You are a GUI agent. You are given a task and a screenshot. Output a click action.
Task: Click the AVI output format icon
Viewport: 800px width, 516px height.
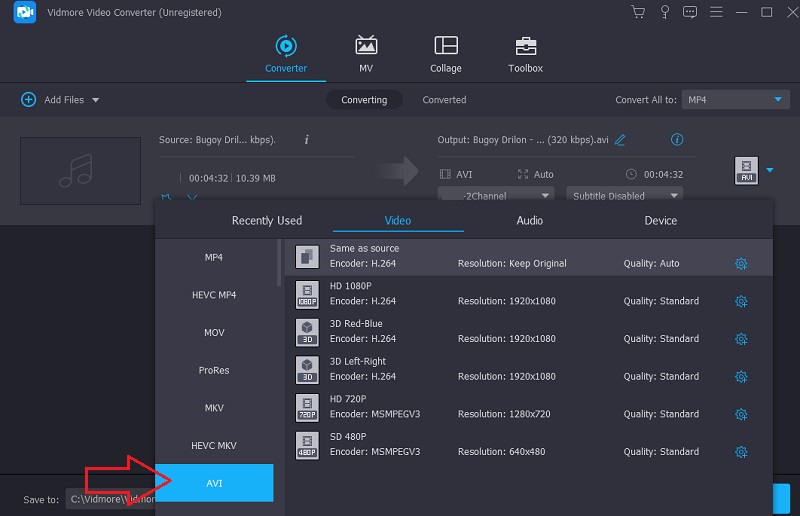(x=746, y=170)
